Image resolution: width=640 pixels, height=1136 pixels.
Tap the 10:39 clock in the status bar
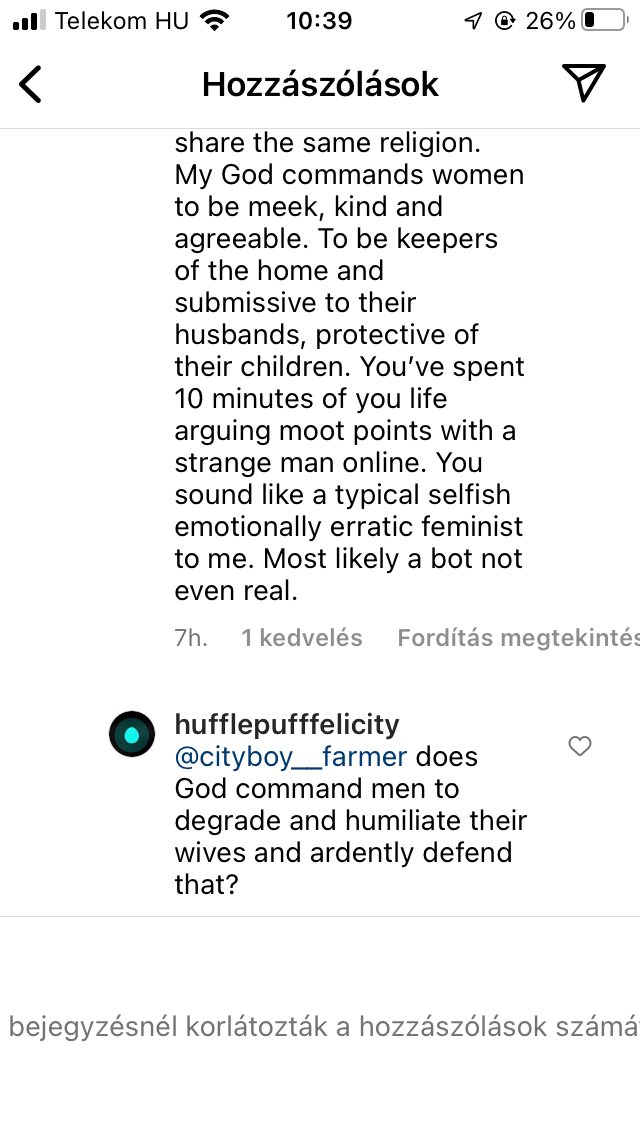[x=319, y=21]
